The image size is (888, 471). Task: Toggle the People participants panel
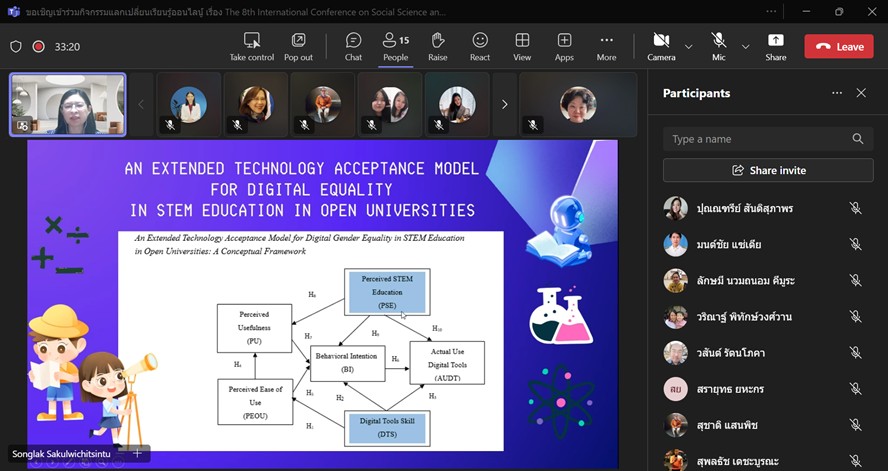coord(395,46)
